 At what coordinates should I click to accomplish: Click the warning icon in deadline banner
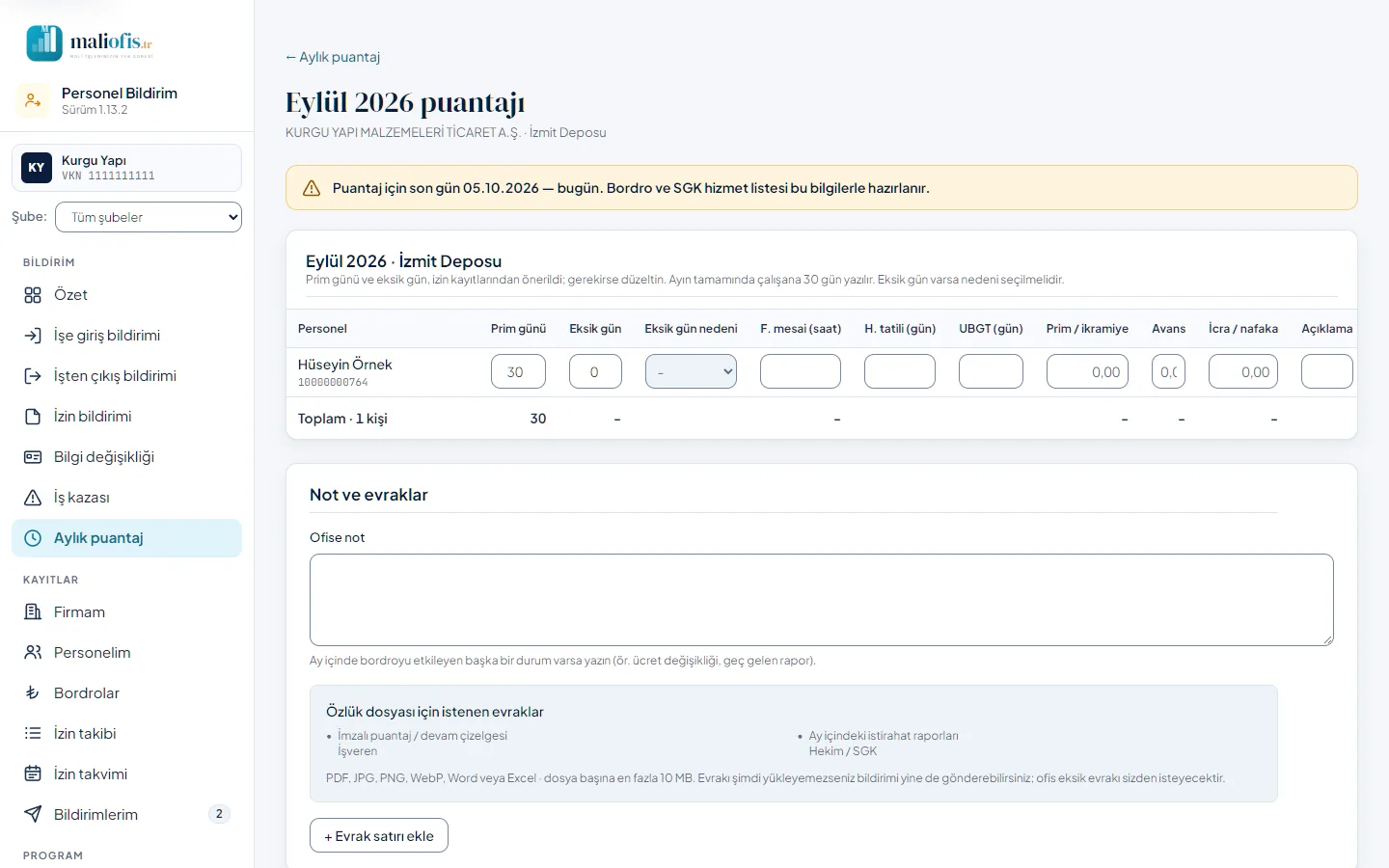click(312, 188)
